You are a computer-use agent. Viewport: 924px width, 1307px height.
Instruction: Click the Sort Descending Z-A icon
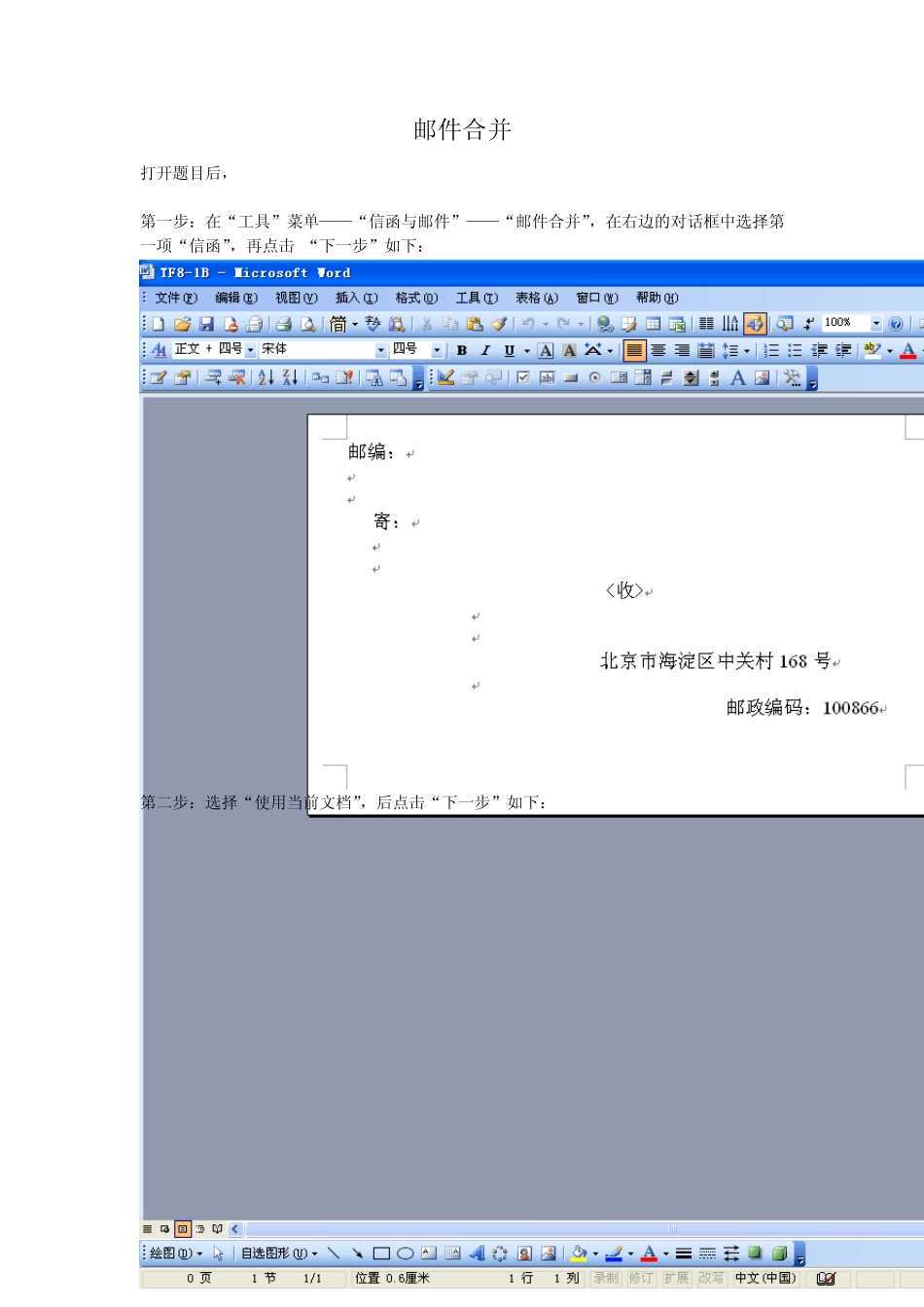coord(290,377)
